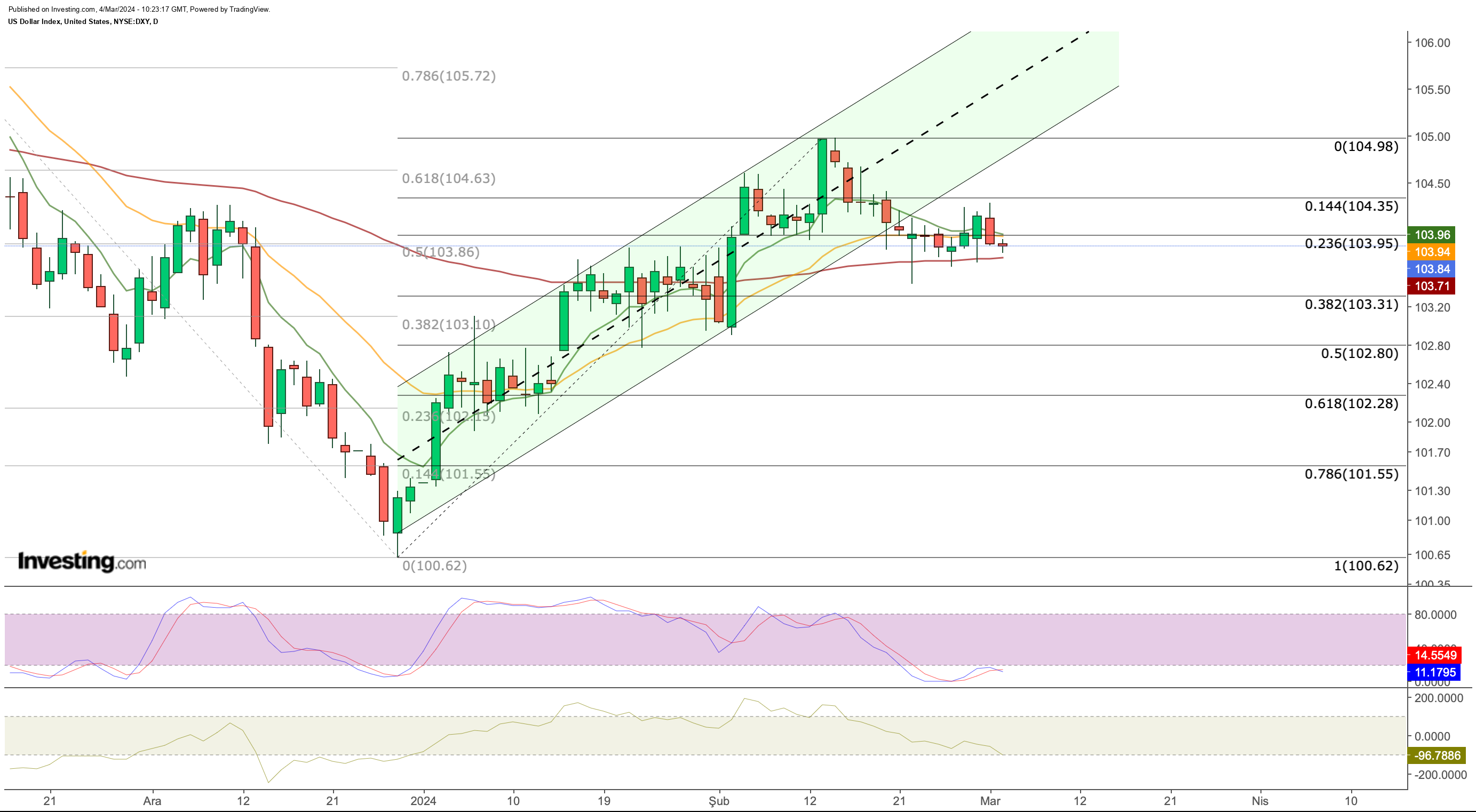Click the 80.0000 stochastic axis label
Viewport: 1476px width, 812px height.
[x=1435, y=614]
